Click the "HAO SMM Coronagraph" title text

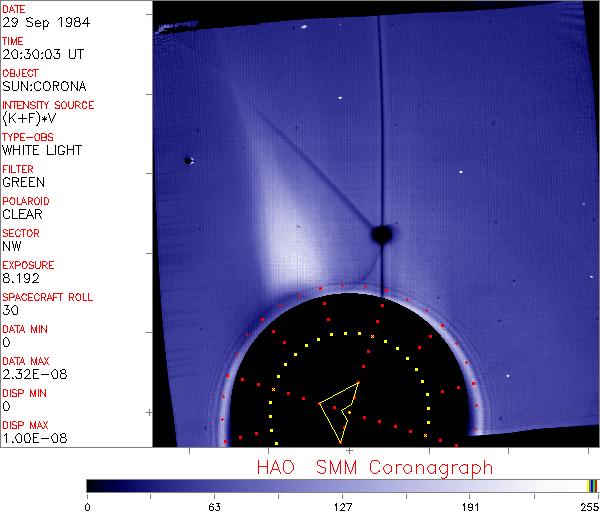click(x=375, y=468)
